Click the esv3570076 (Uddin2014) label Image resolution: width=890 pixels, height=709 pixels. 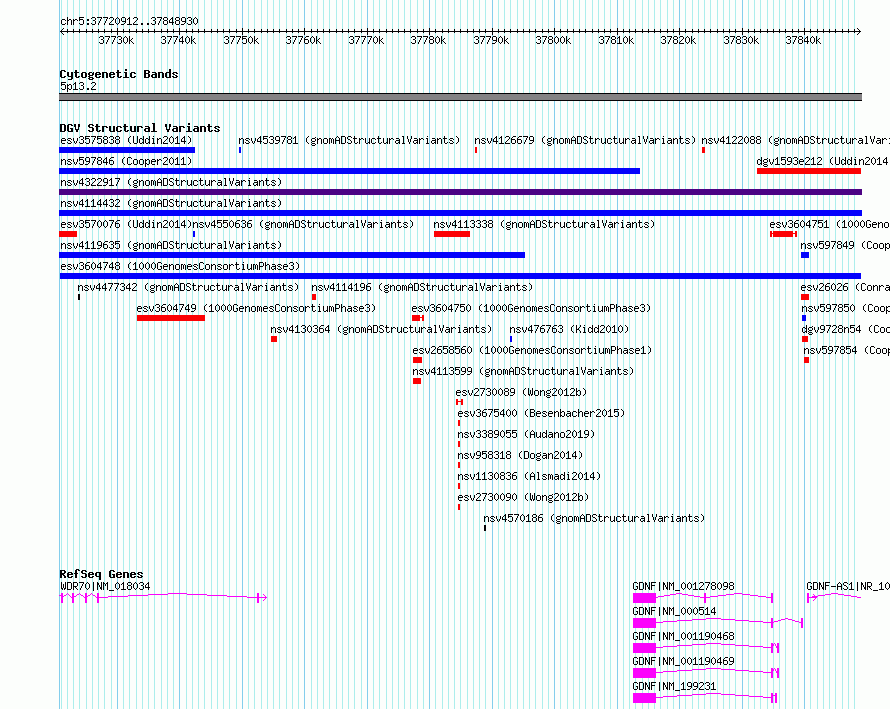[x=126, y=224]
